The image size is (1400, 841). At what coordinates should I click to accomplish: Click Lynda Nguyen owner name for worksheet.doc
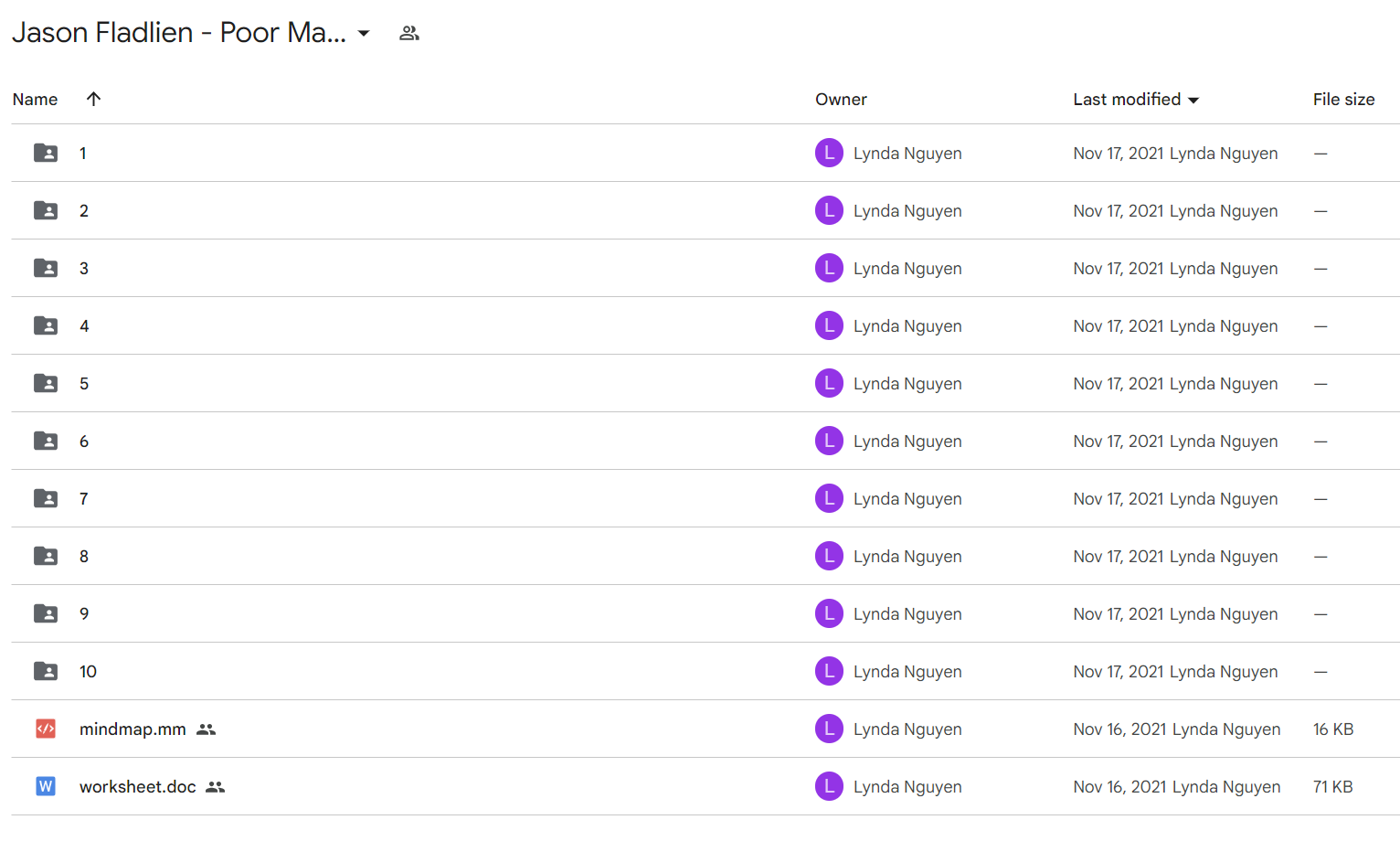[x=907, y=787]
